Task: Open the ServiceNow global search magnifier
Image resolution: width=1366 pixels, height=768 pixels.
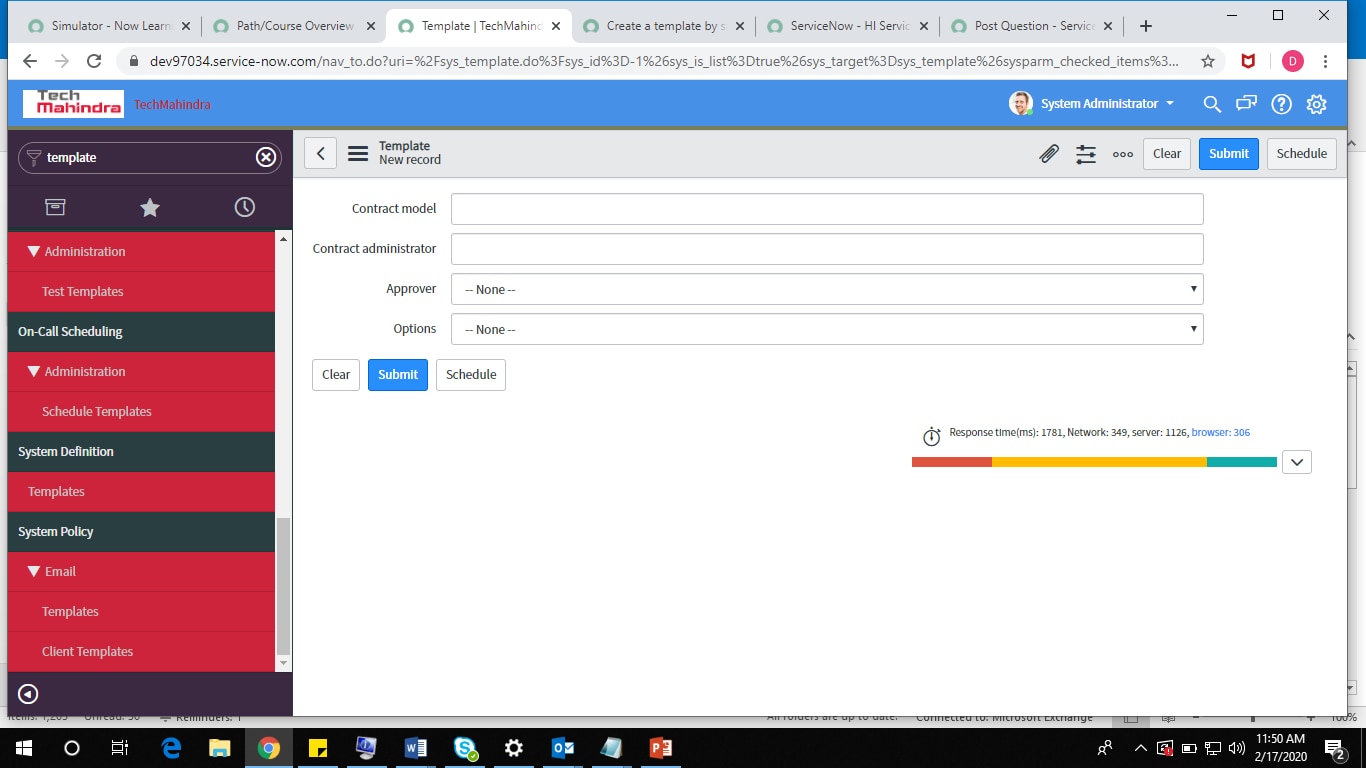Action: pos(1211,104)
